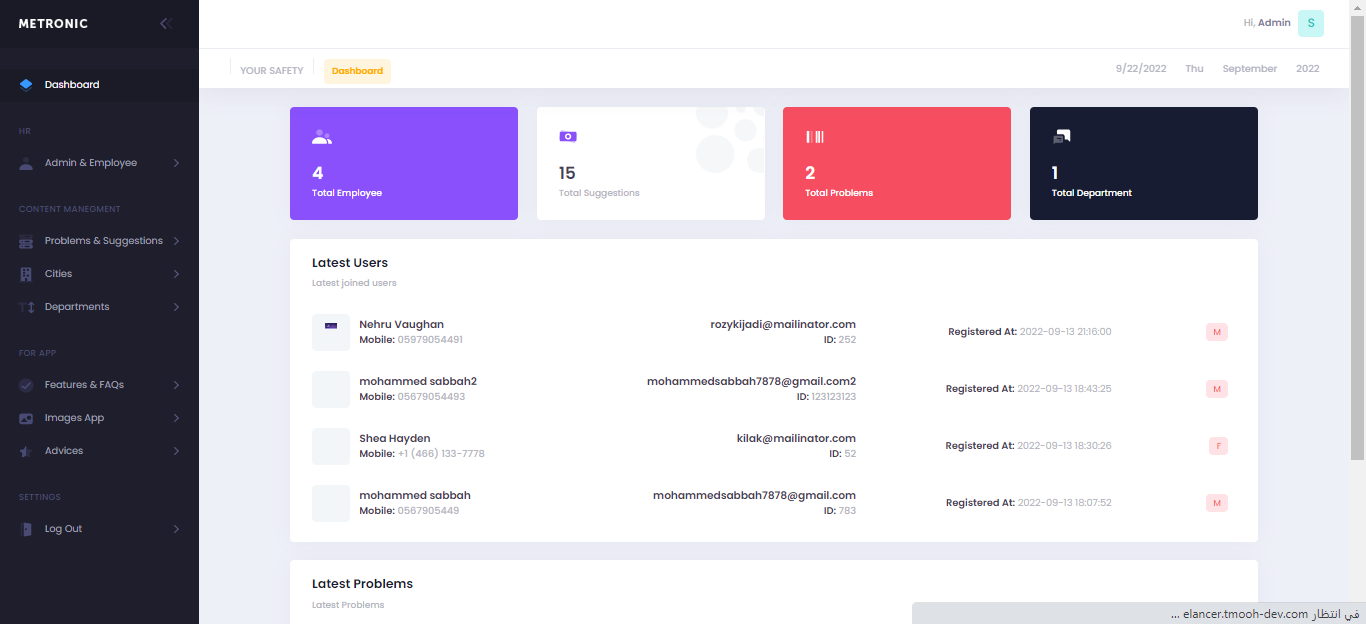Collapse the sidebar with double-chevron icon
The width and height of the screenshot is (1366, 624).
[x=166, y=24]
